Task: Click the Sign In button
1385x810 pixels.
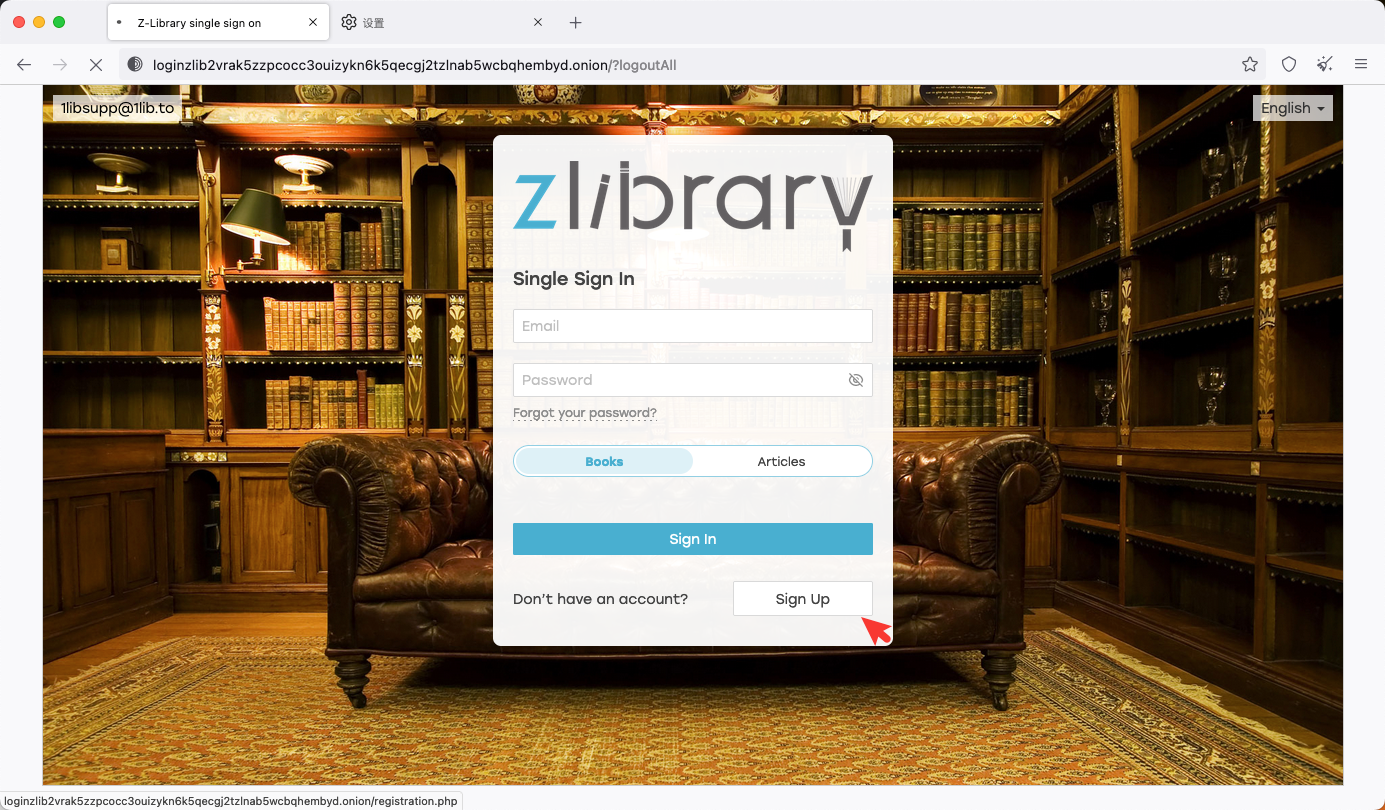Action: [693, 539]
